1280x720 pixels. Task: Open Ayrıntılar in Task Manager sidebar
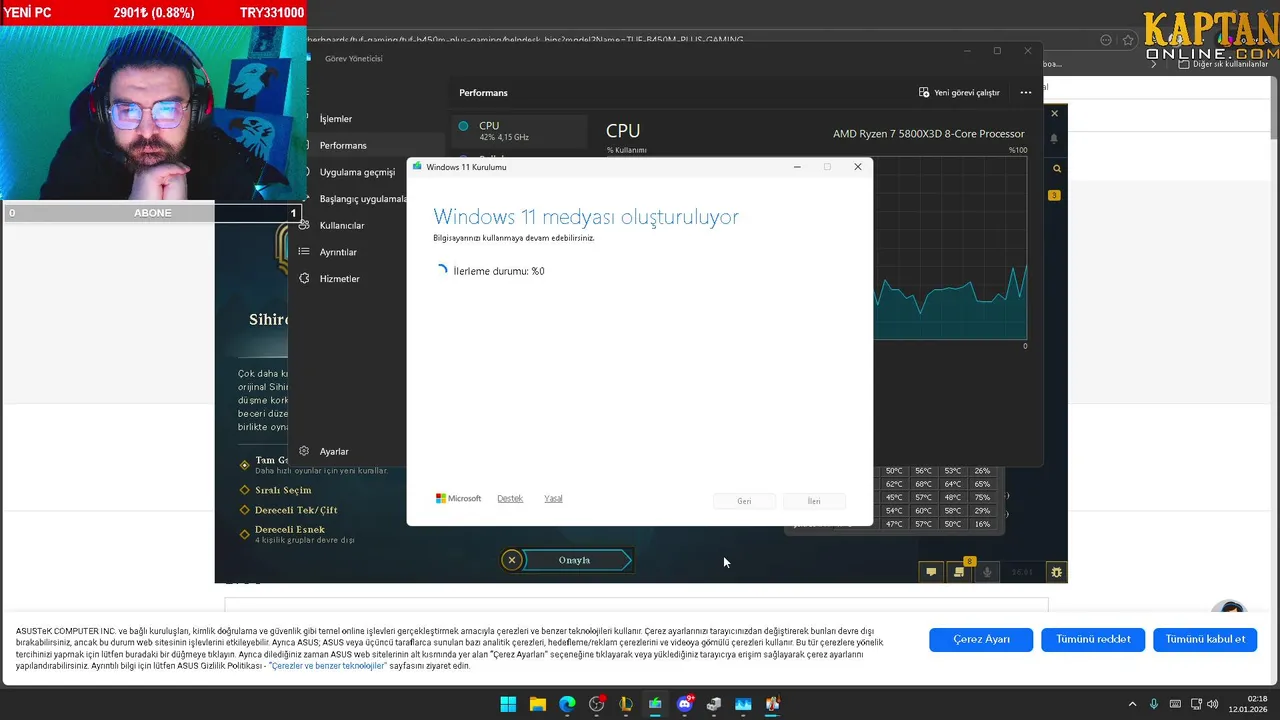click(x=338, y=252)
